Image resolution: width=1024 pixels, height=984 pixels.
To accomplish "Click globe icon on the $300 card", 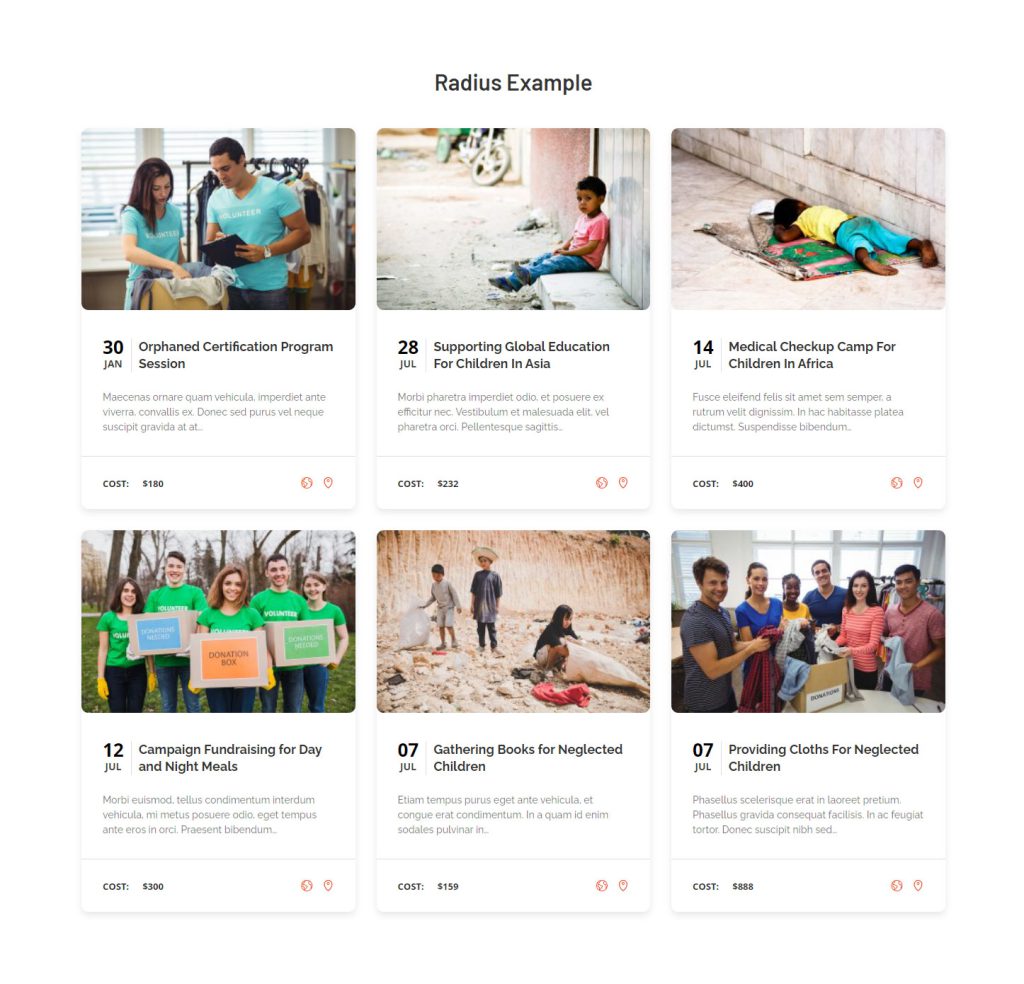I will (306, 886).
